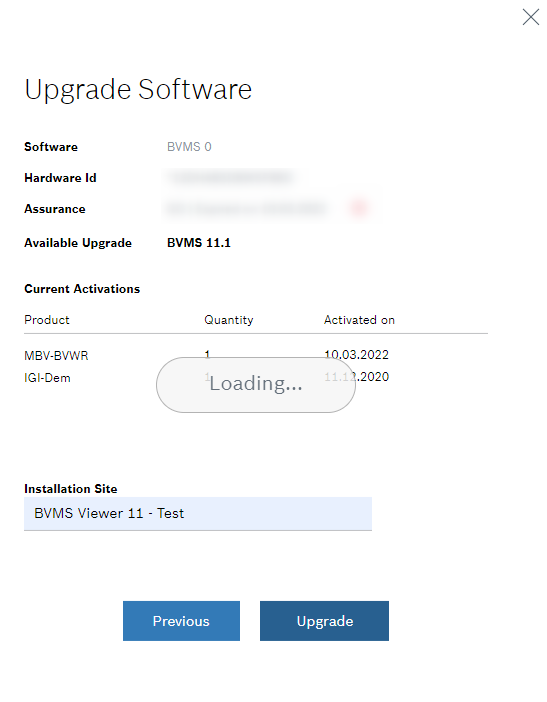The height and width of the screenshot is (702, 547).
Task: Click the Upgrade Software title
Action: pyautogui.click(x=138, y=90)
